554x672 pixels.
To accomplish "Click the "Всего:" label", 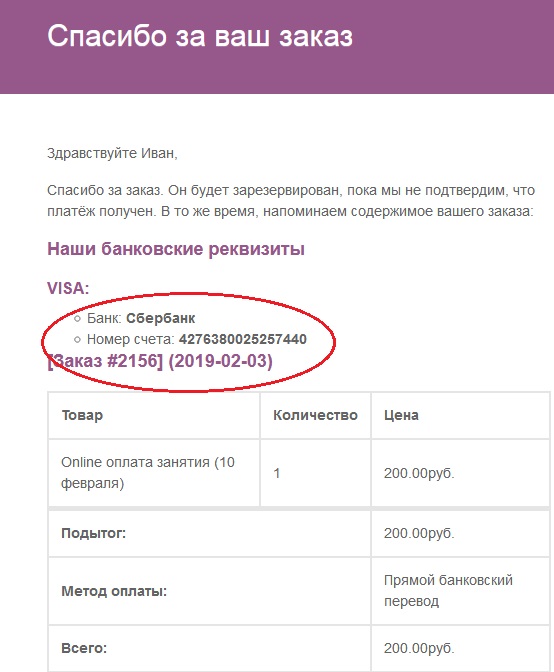I will [x=84, y=648].
